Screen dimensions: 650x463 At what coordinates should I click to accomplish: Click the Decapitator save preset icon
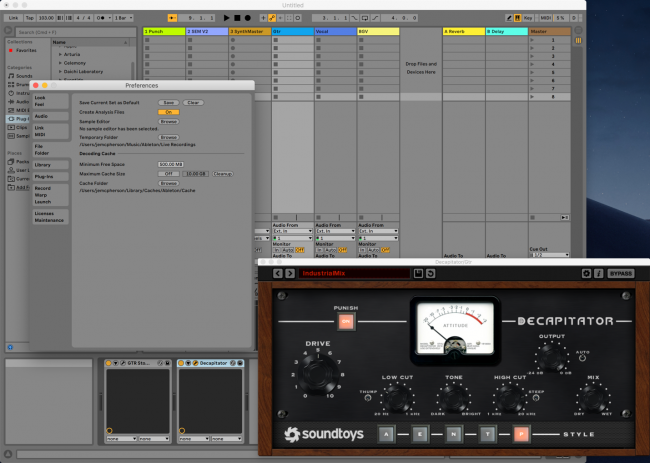pos(419,273)
